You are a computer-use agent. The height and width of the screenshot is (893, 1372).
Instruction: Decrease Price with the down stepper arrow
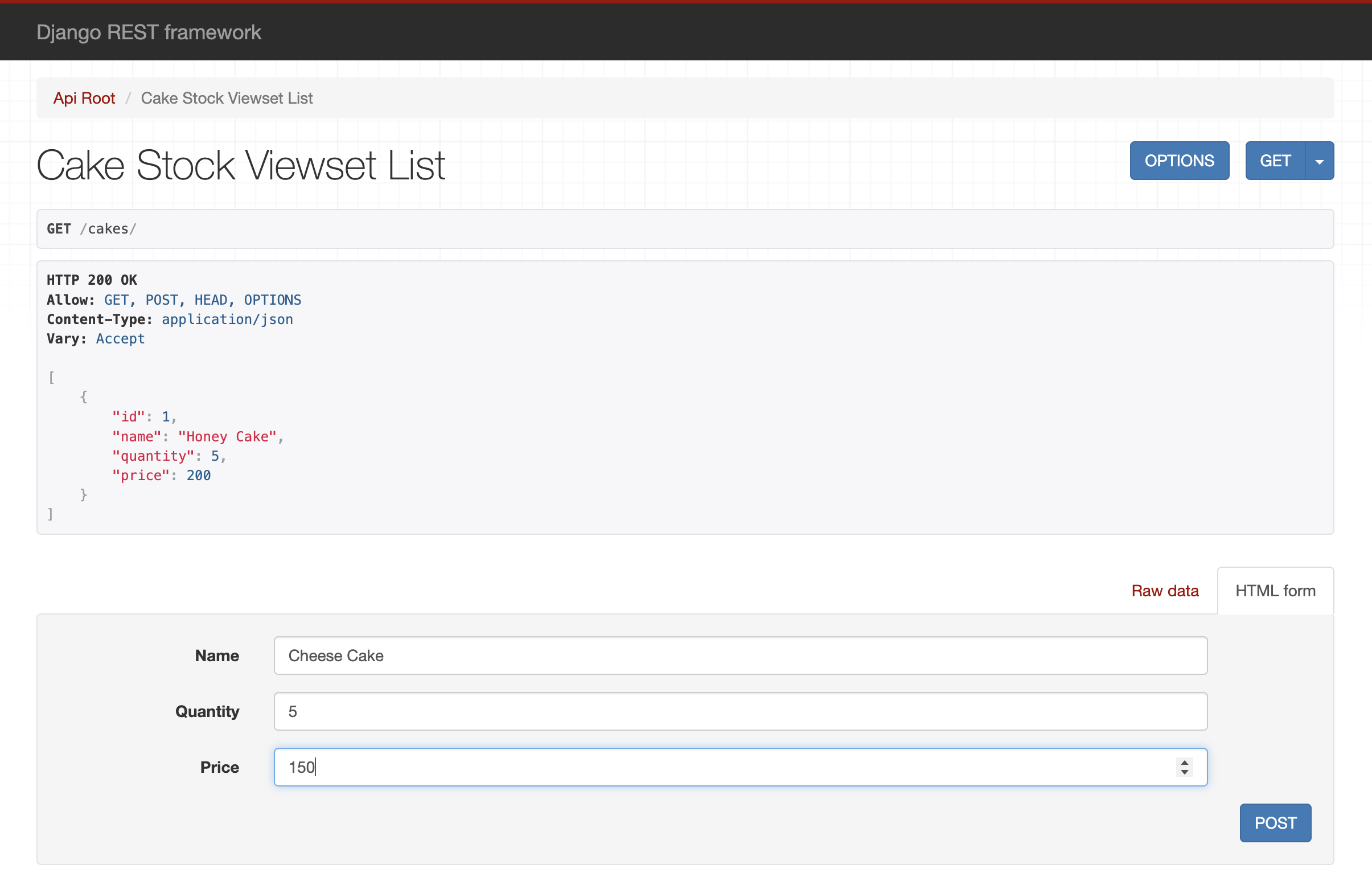pyautogui.click(x=1184, y=772)
